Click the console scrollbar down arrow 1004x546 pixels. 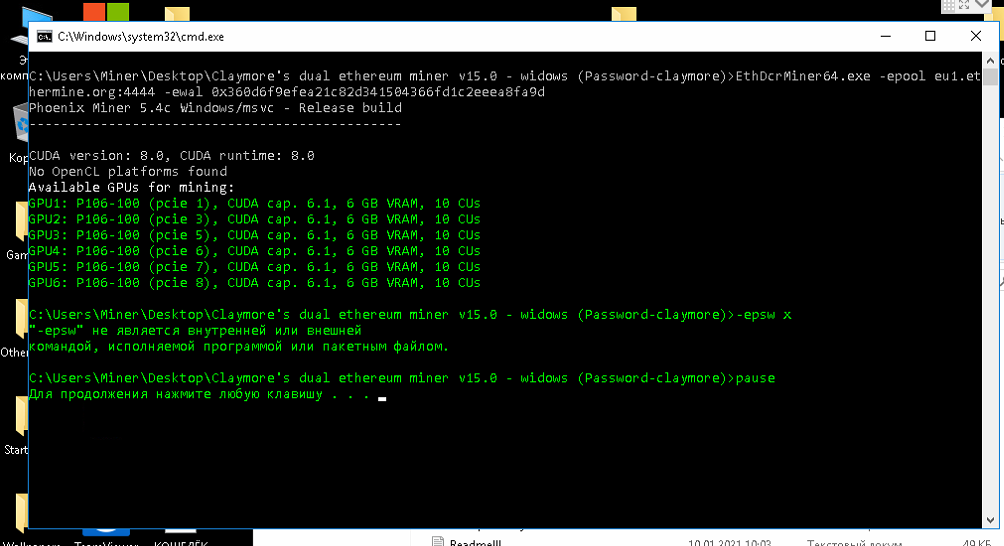pos(991,520)
